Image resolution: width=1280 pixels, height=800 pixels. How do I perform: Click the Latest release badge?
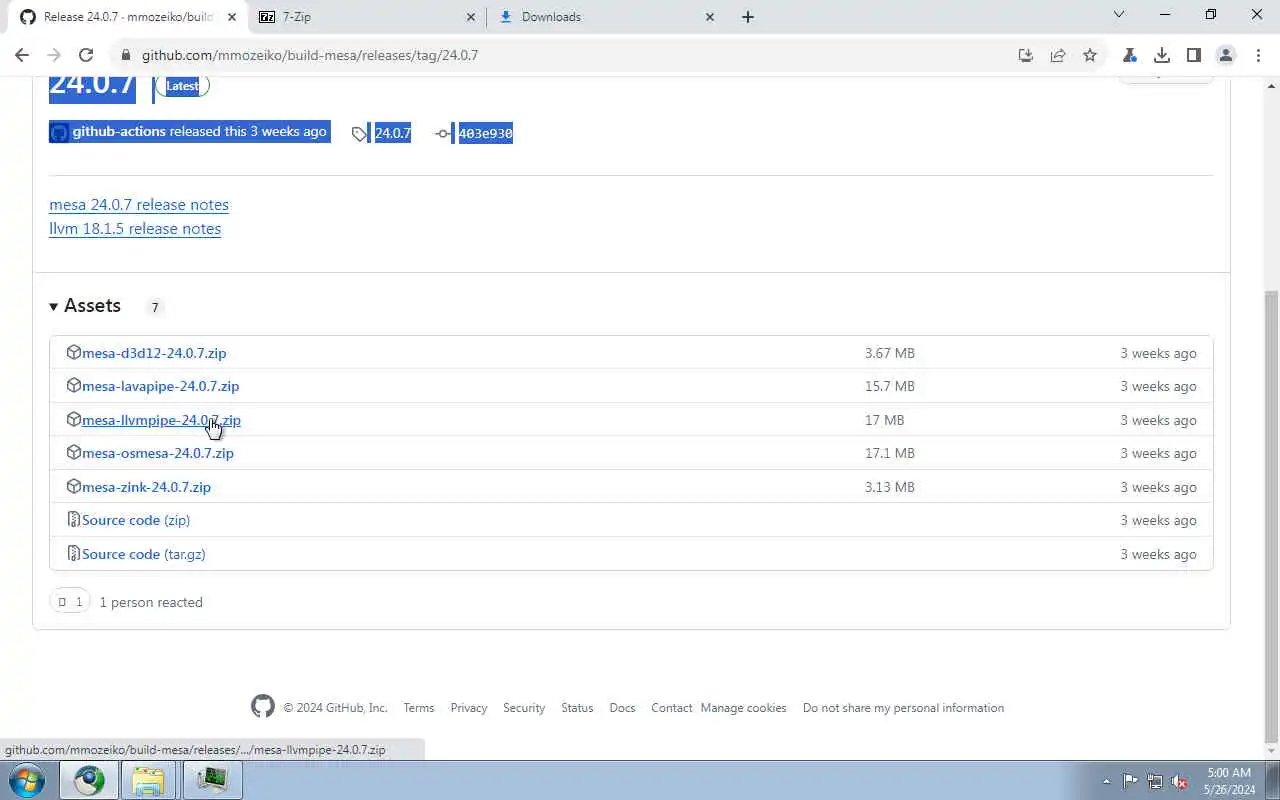click(x=182, y=86)
